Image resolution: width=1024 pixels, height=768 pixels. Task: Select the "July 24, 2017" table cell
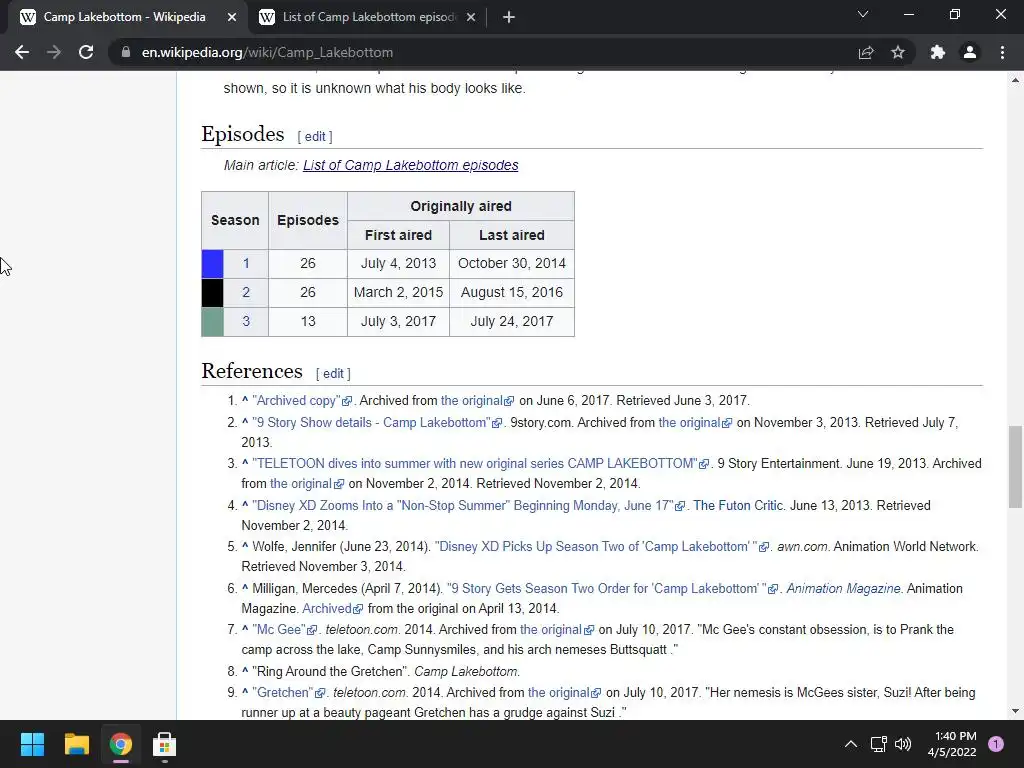(x=512, y=321)
